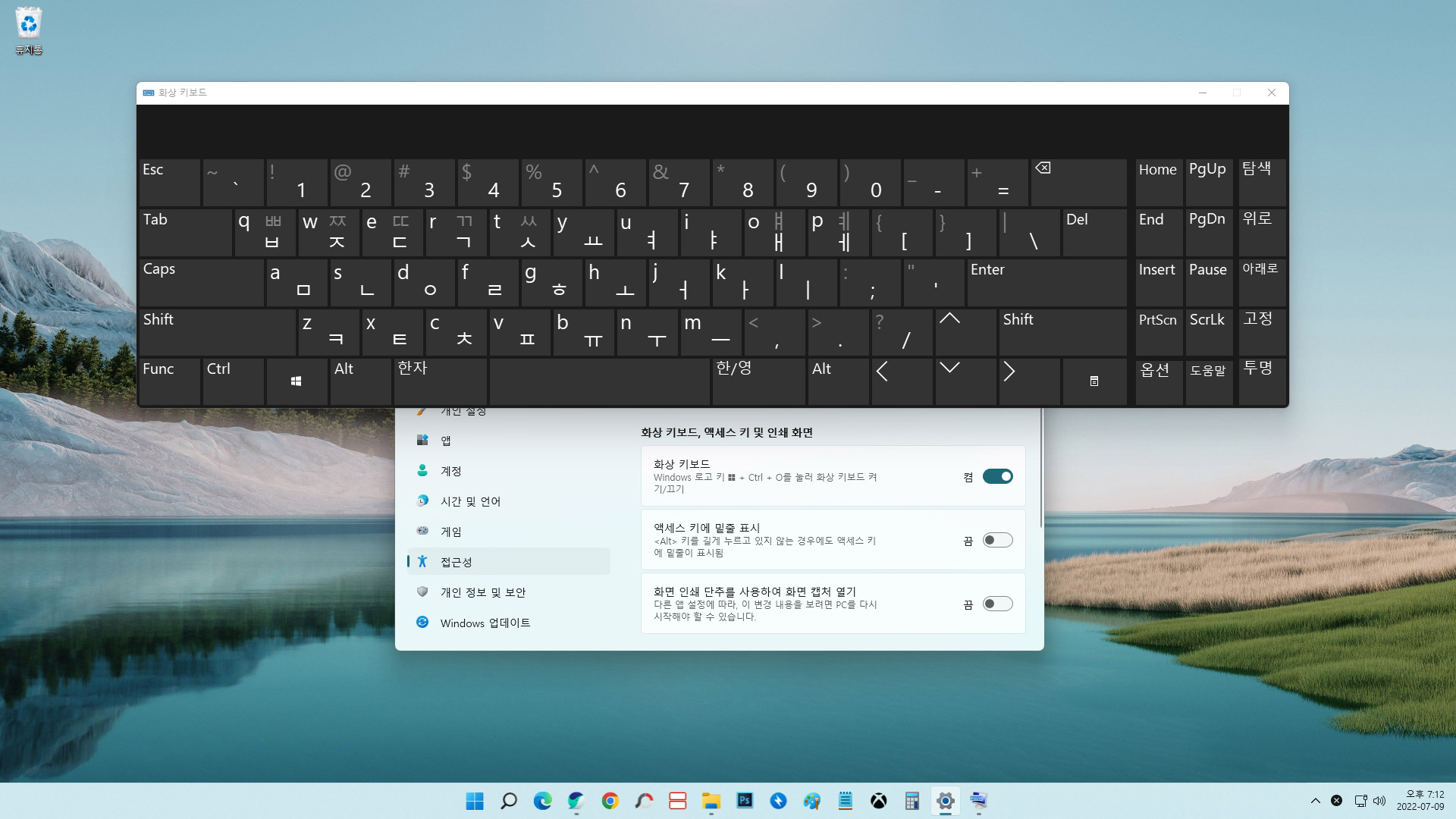1456x819 pixels.
Task: Turn off the 화상 키보드 toggle
Action: click(997, 476)
